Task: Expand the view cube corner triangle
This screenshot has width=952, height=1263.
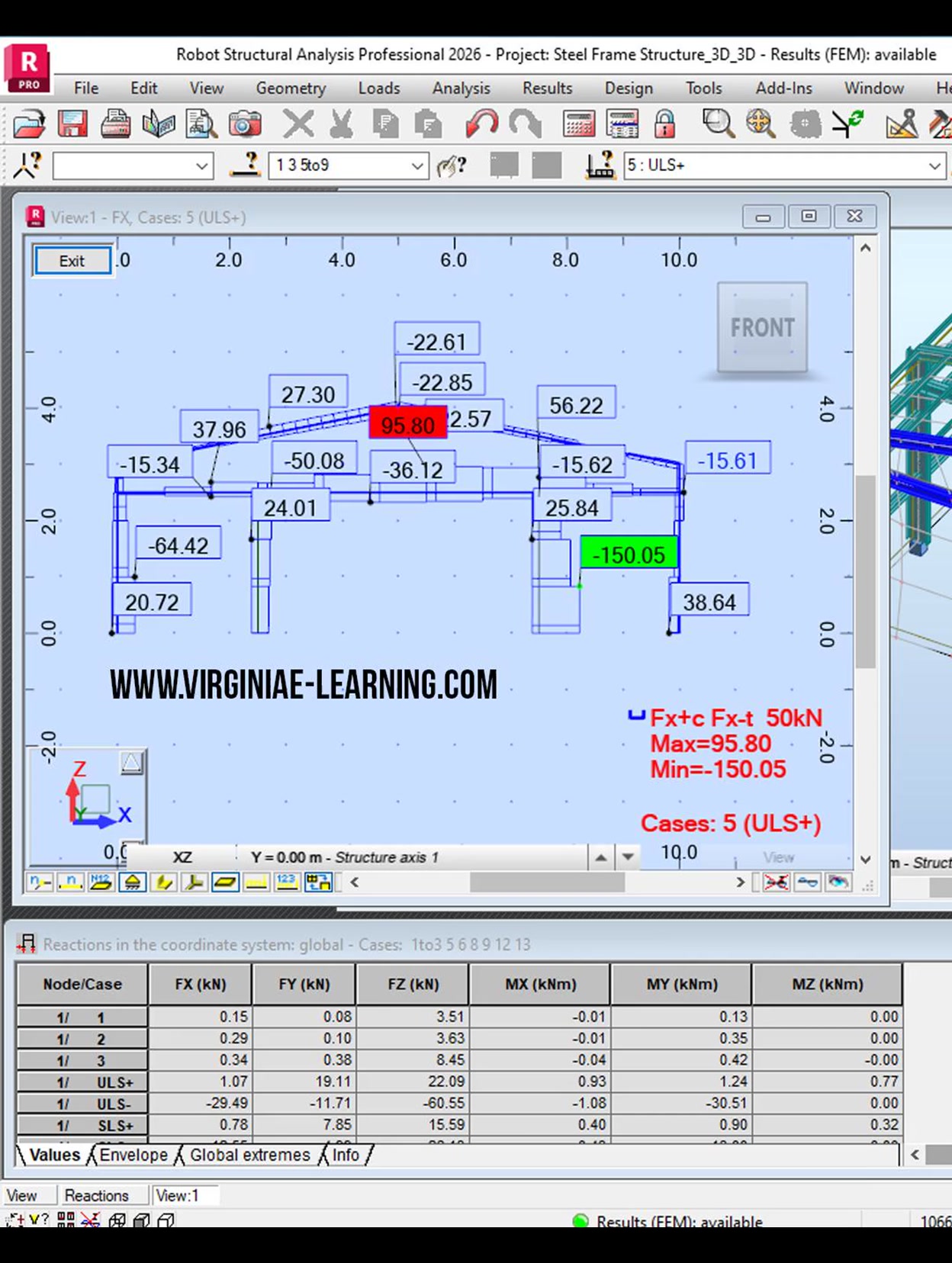Action: click(131, 763)
